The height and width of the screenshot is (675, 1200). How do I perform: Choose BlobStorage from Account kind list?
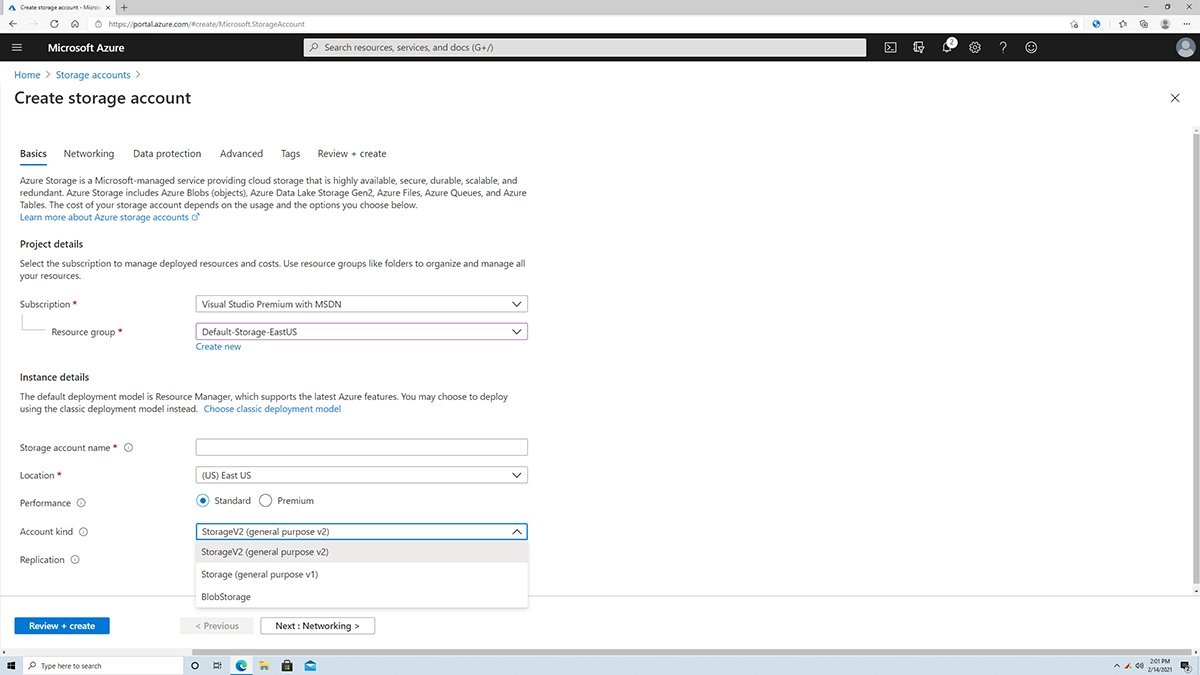(226, 596)
